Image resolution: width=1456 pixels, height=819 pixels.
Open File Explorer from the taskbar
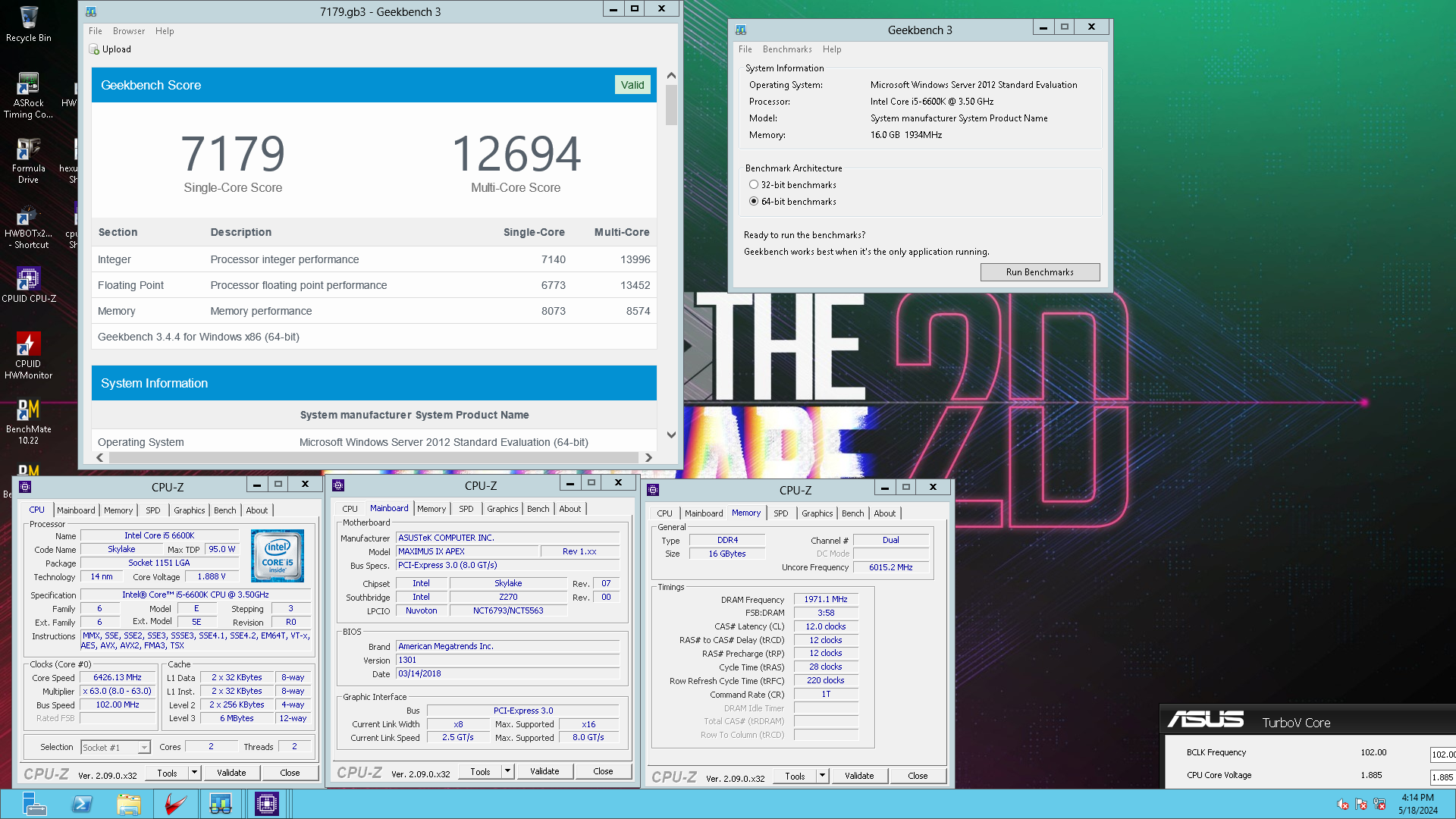(129, 804)
